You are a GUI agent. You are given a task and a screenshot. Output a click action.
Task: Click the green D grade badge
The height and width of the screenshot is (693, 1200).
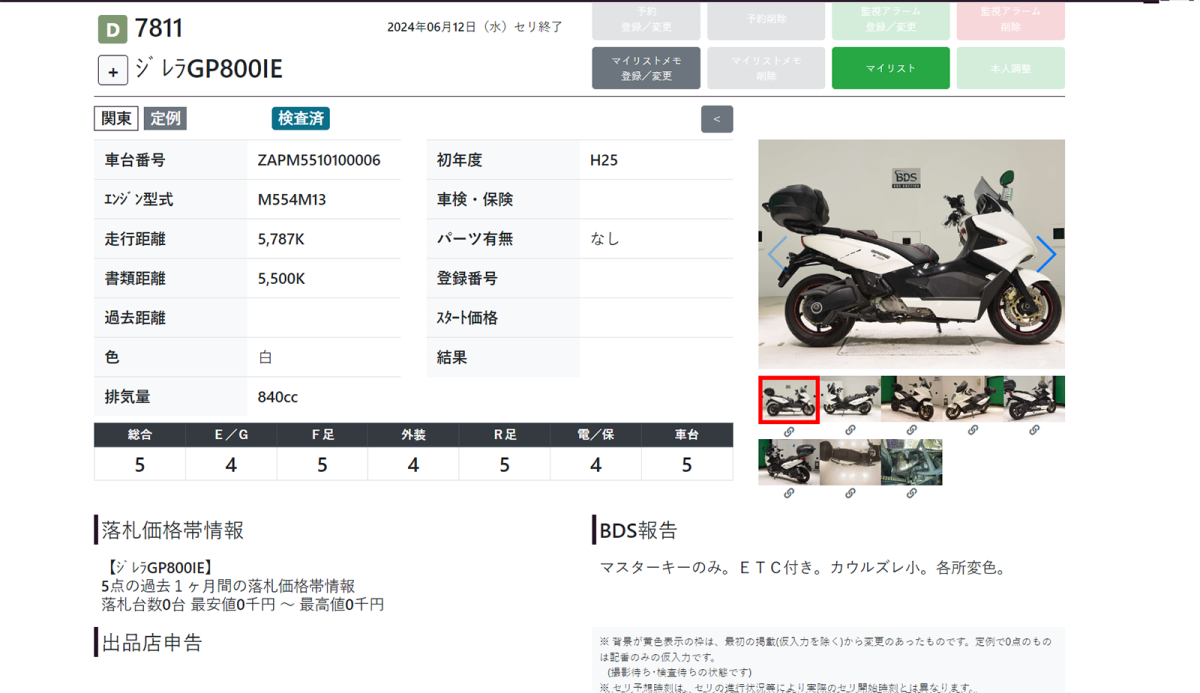click(x=113, y=30)
